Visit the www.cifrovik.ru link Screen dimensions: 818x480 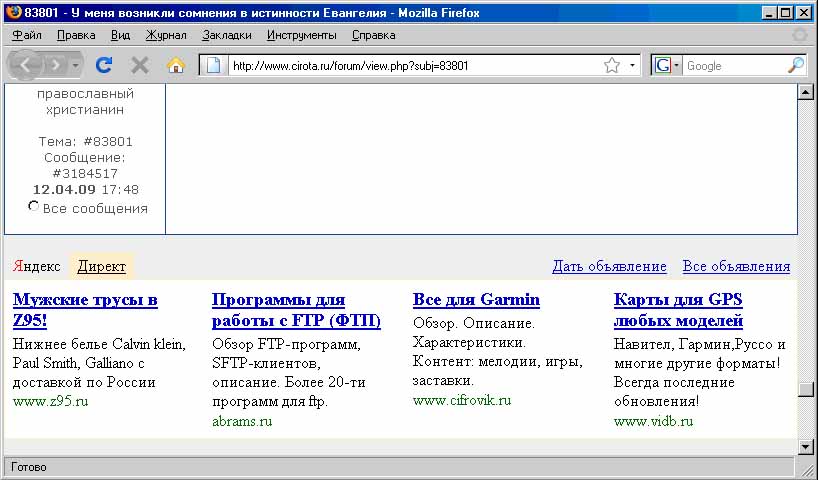point(462,401)
